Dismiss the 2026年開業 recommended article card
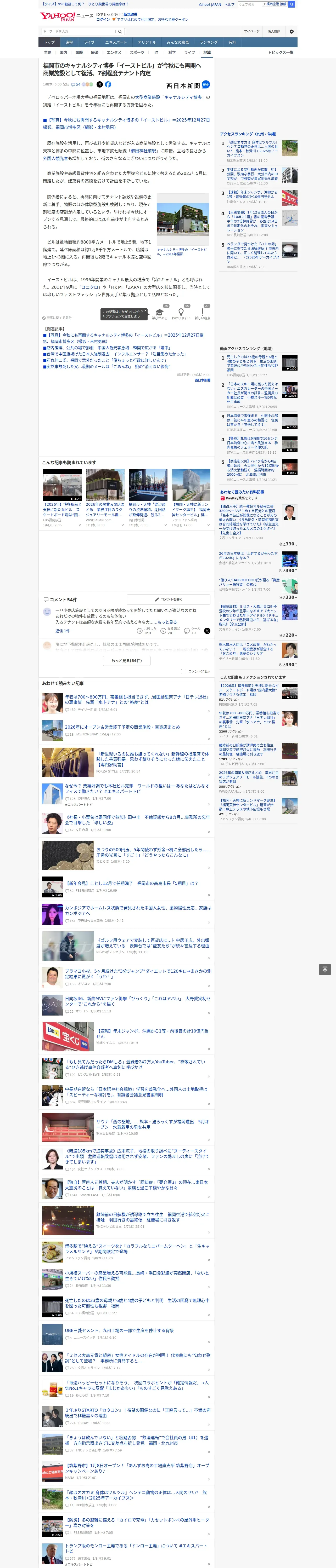Viewport: 336px width, 1568px height. pyautogui.click(x=122, y=525)
